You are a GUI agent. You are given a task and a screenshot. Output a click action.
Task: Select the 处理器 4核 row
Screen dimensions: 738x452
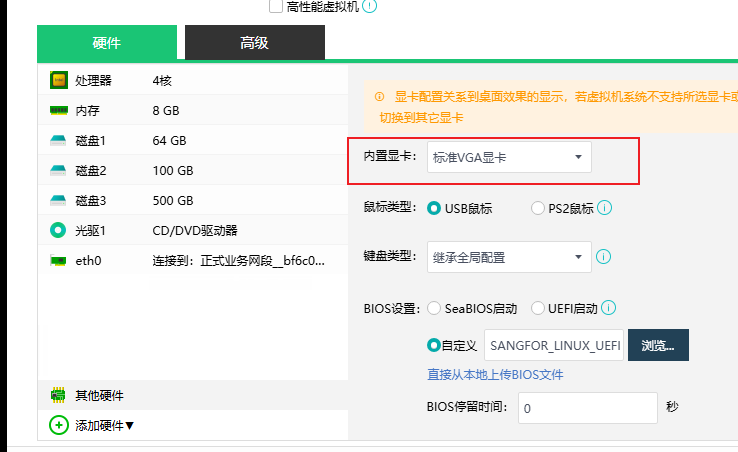[x=193, y=80]
